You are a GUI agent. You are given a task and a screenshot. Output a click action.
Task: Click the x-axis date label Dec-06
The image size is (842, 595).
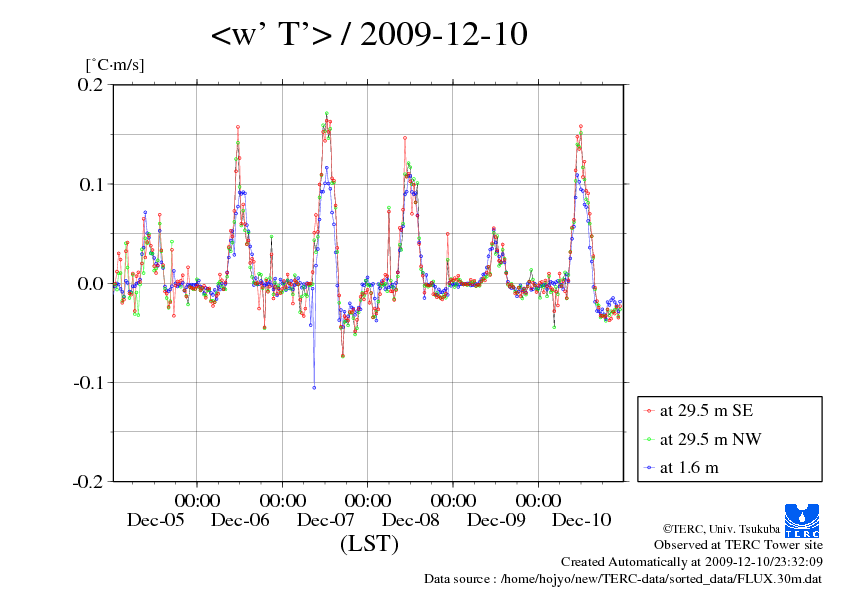point(240,520)
